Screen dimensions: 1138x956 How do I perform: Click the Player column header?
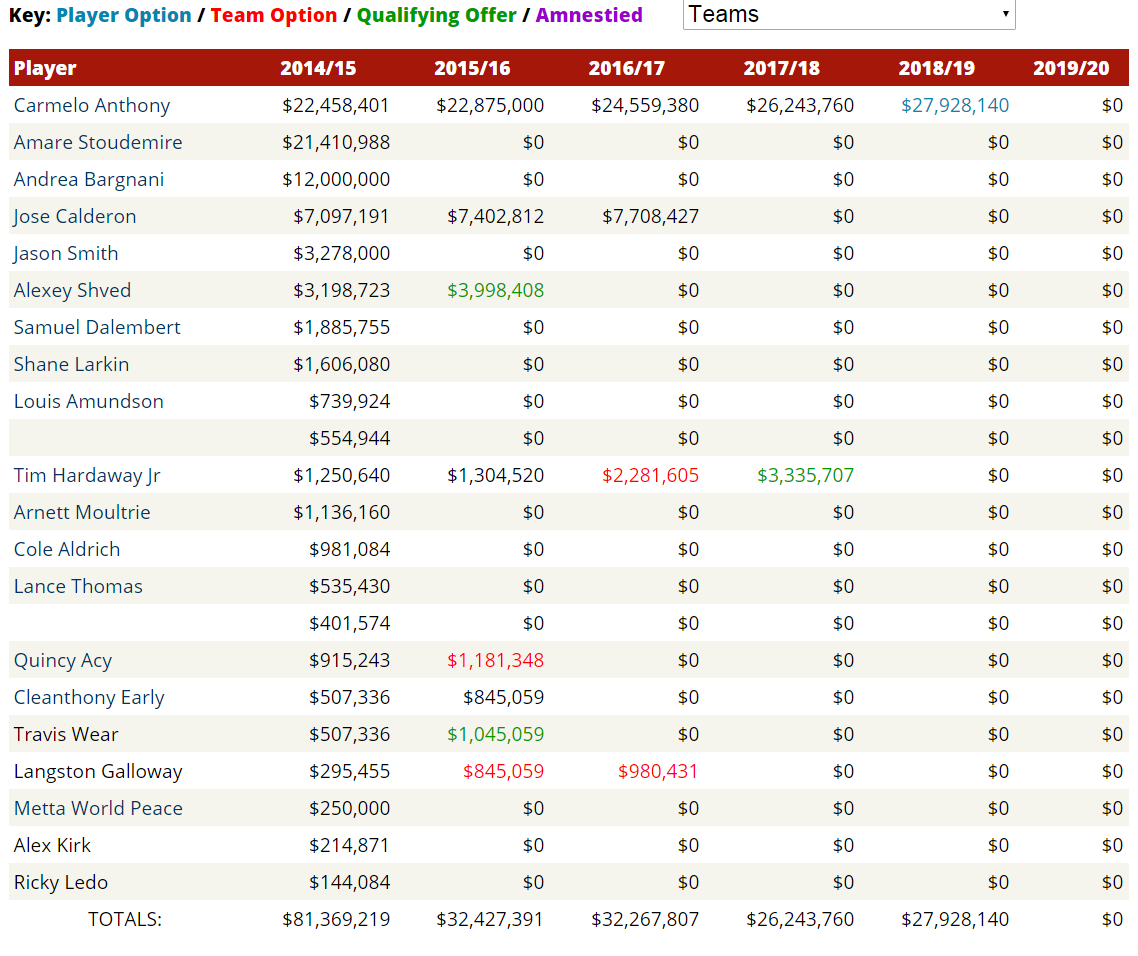(x=45, y=69)
